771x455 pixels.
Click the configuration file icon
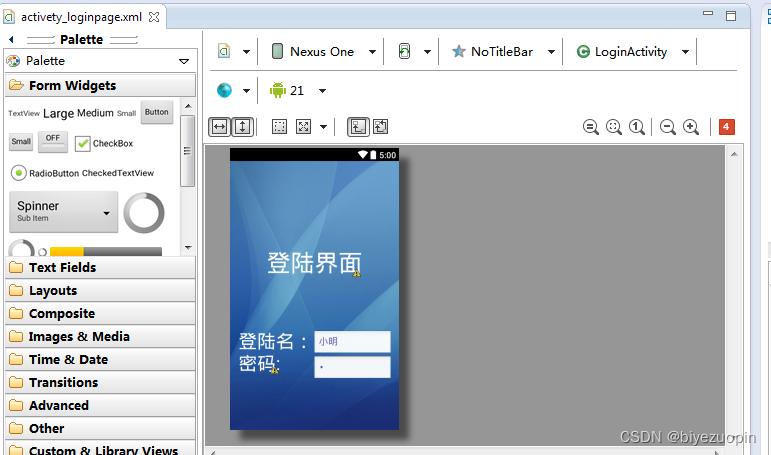(x=224, y=51)
